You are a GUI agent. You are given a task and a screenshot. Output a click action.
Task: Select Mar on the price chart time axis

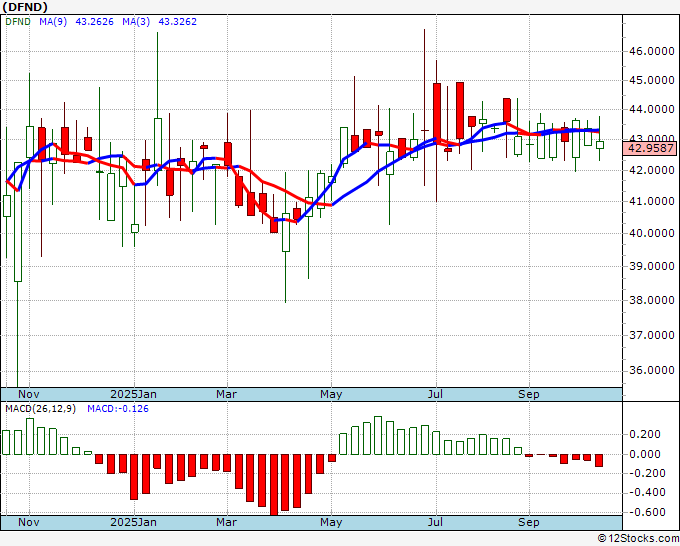[227, 395]
